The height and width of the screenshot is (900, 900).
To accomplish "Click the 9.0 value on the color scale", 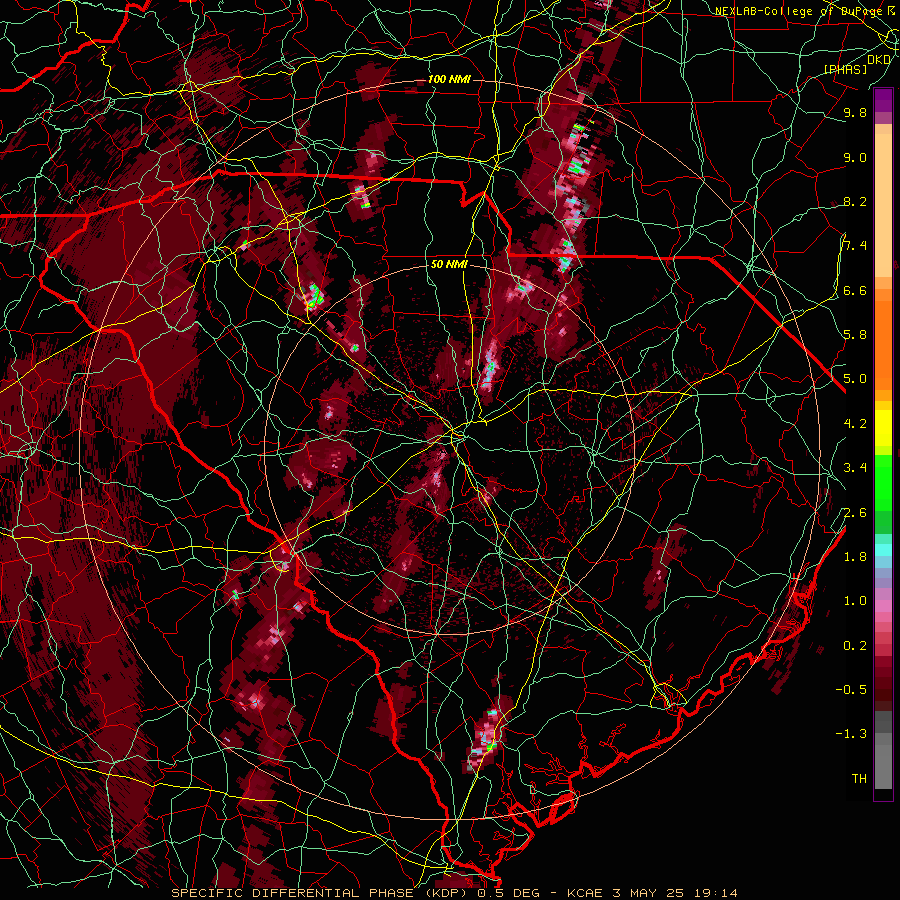I will coord(855,157).
